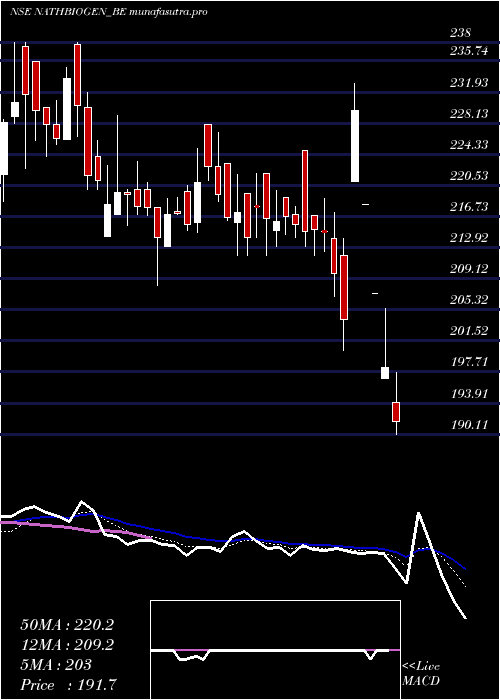500x700 pixels.
Task: Click the MACD indicator panel box
Action: 275,650
